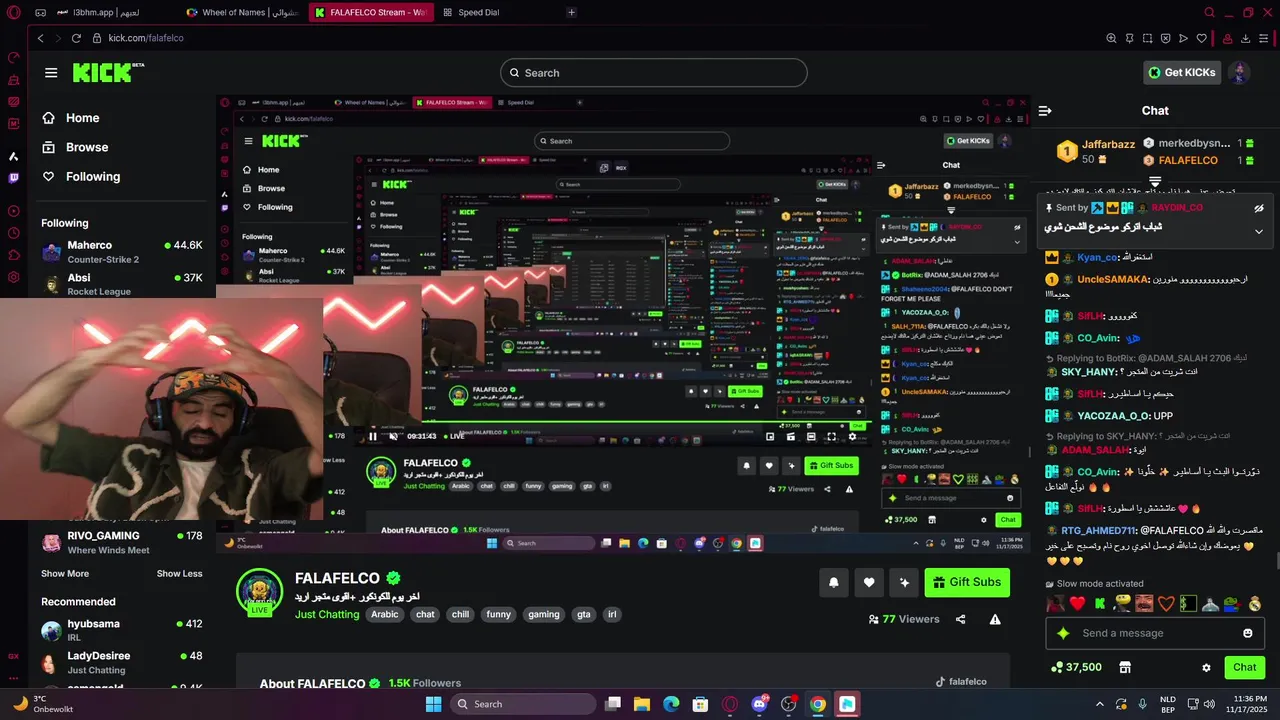Open Absi channel in Following
Image resolution: width=1280 pixels, height=720 pixels.
point(122,284)
